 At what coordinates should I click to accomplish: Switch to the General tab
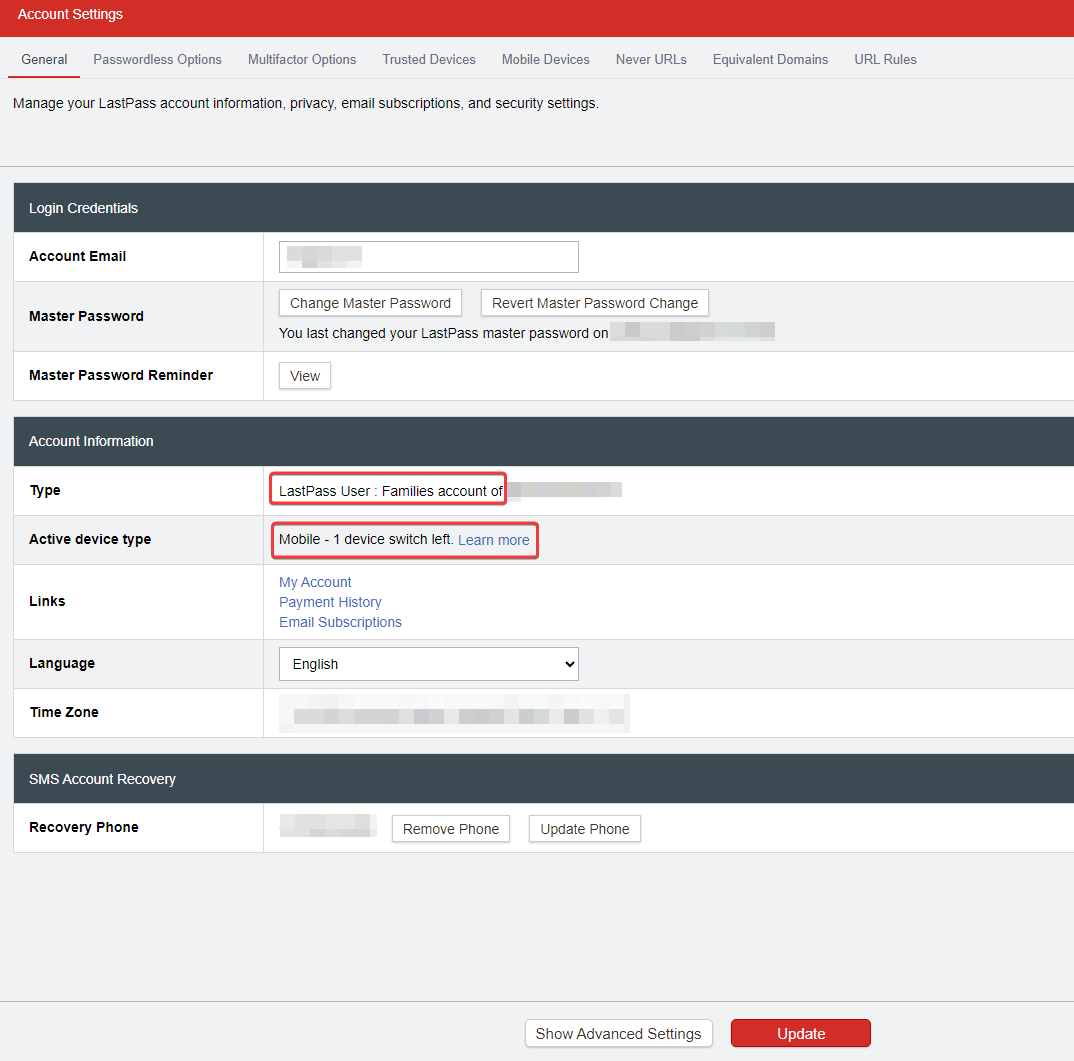[x=44, y=60]
